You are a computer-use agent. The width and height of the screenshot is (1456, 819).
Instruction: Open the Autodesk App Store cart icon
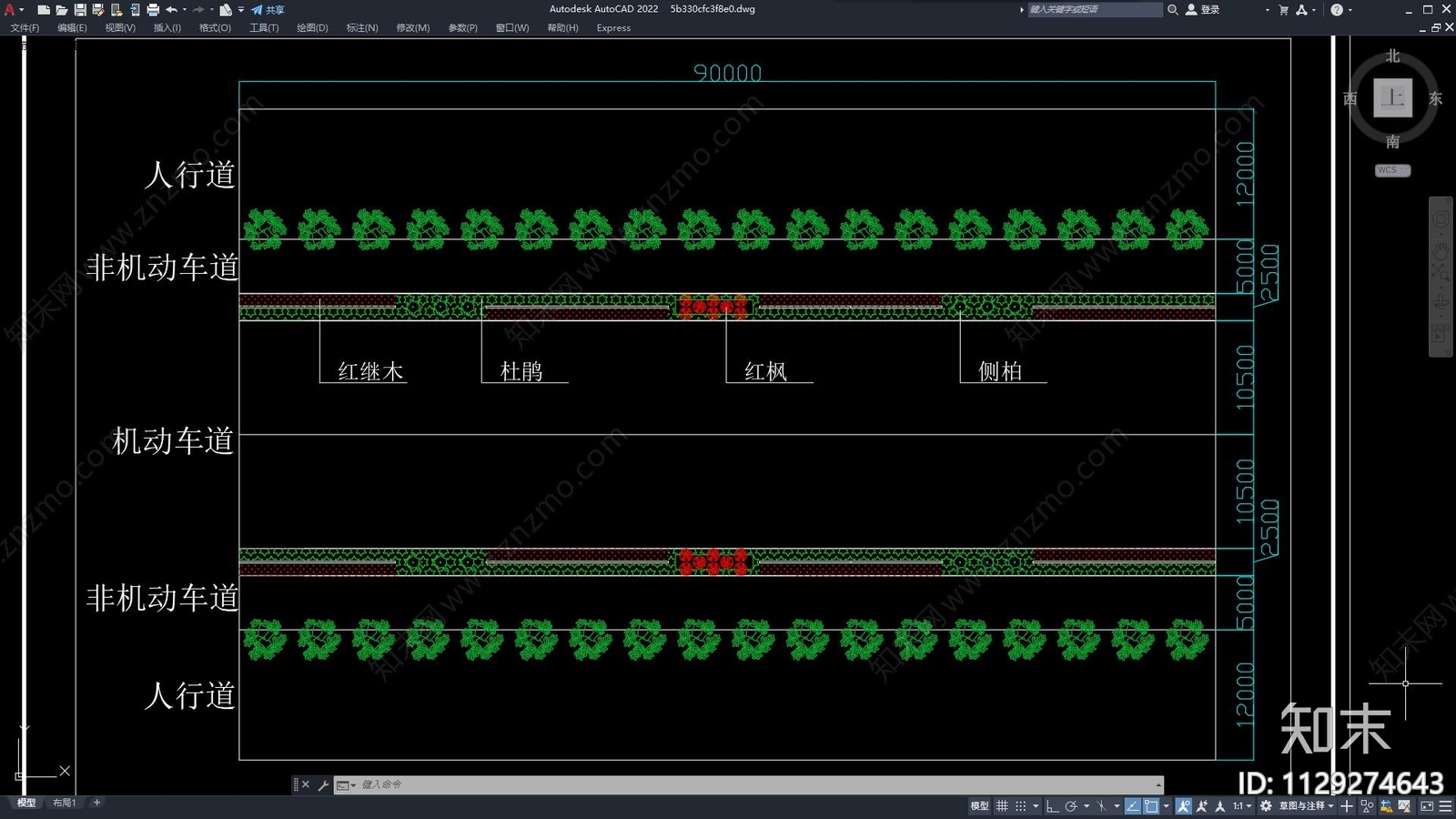pos(1283,10)
